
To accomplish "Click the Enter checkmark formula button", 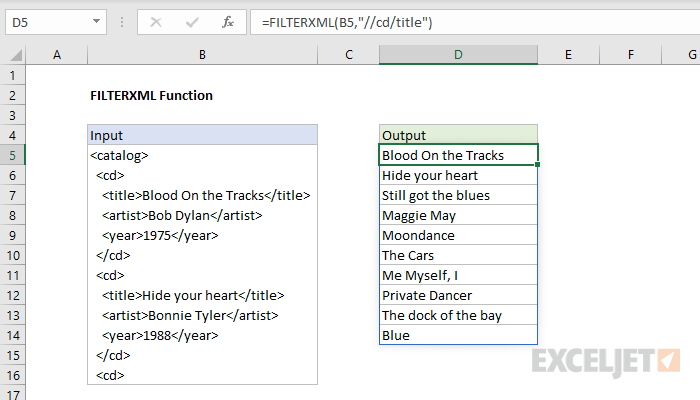I will 192,22.
